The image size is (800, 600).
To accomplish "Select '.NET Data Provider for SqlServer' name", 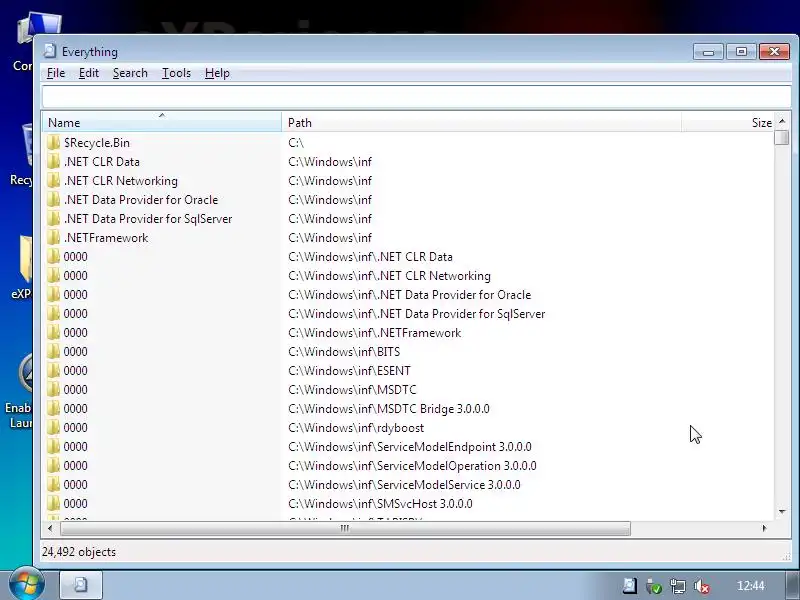I will (x=148, y=218).
